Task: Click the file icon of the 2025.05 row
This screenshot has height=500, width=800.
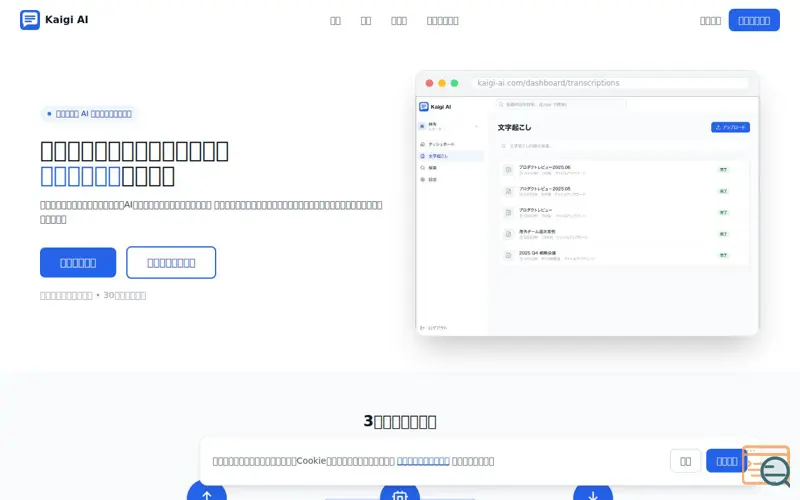Action: 508,191
